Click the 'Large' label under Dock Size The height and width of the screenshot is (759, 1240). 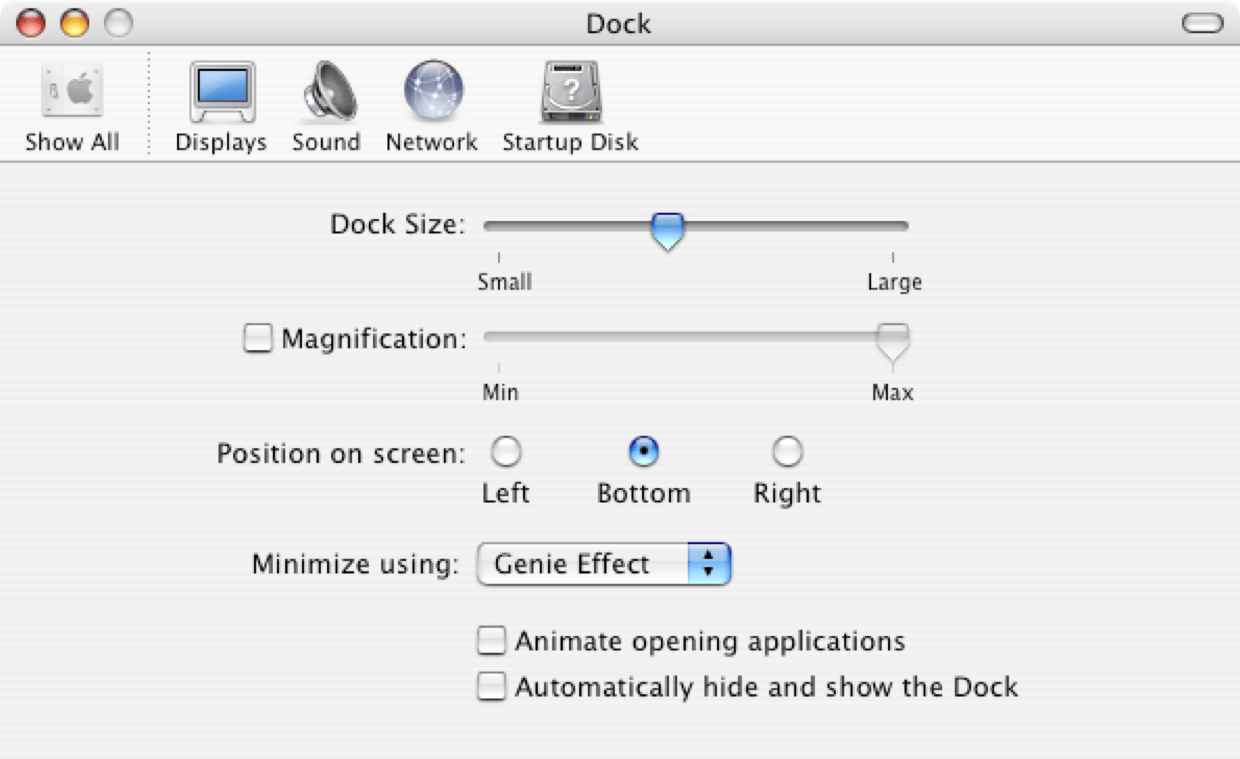click(x=894, y=282)
